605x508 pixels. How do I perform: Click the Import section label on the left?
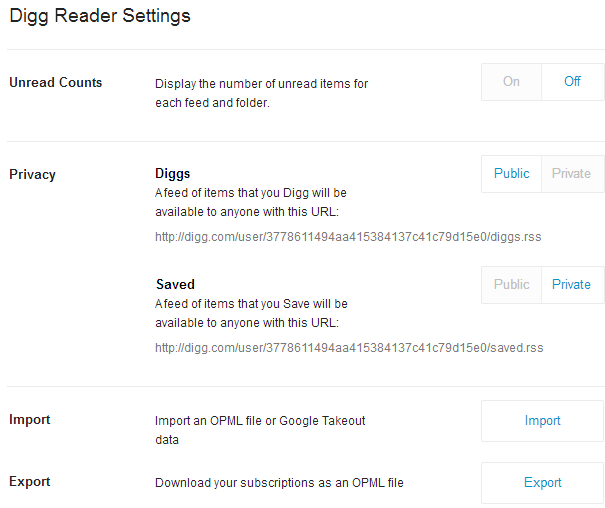click(30, 420)
